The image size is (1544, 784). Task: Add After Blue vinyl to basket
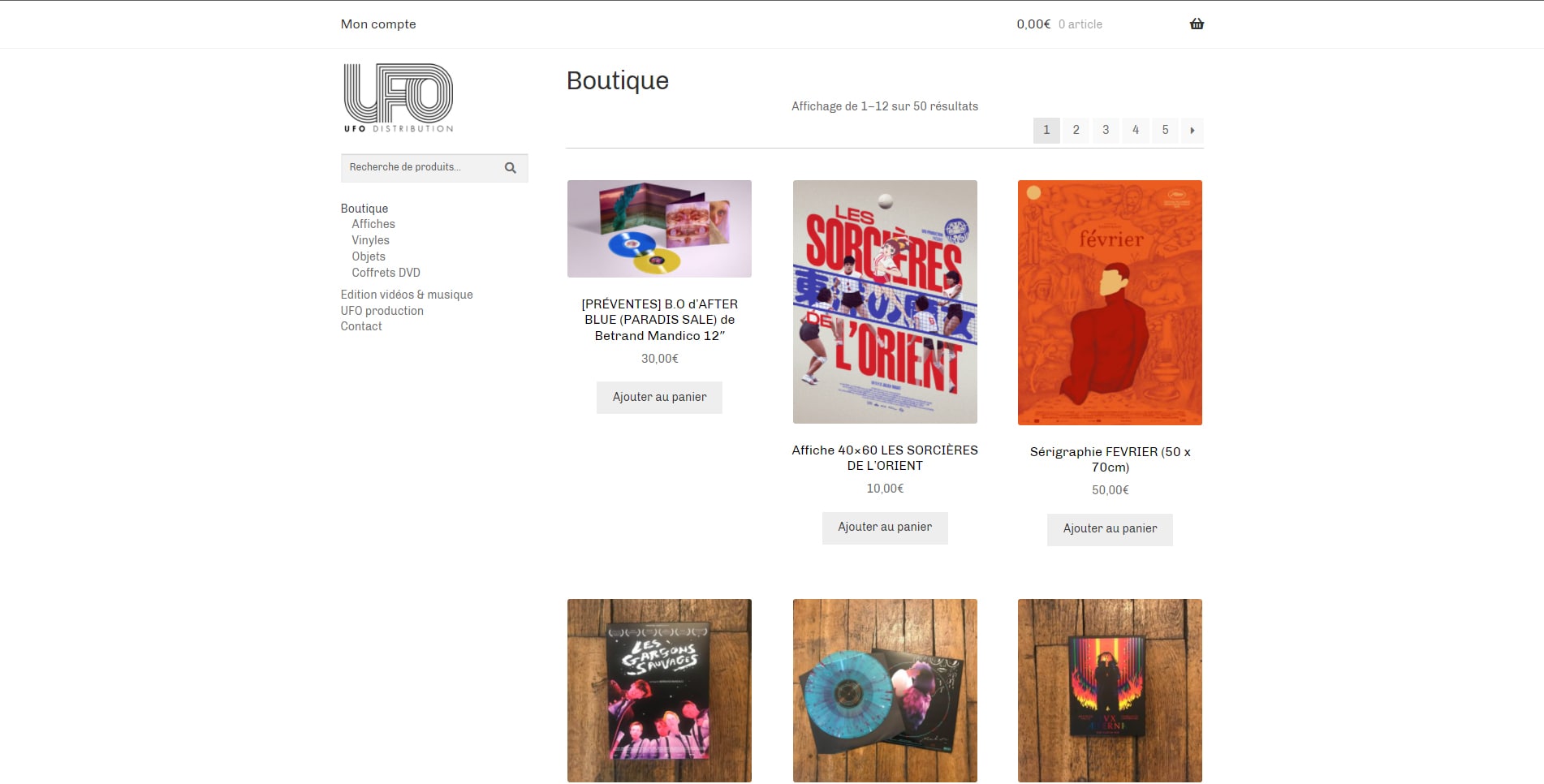pyautogui.click(x=659, y=398)
